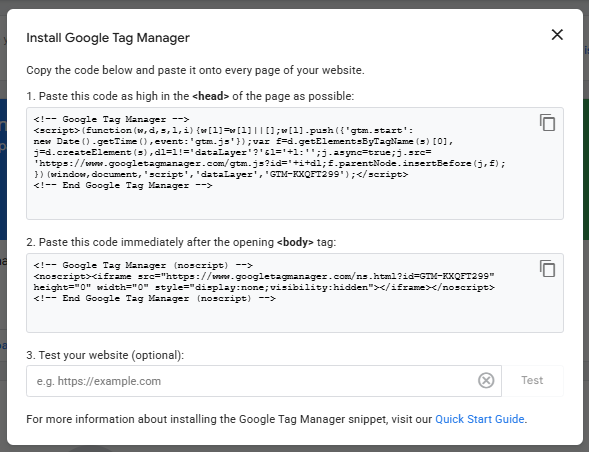Close the Install Google Tag Manager dialog
This screenshot has width=589, height=452.
(557, 35)
